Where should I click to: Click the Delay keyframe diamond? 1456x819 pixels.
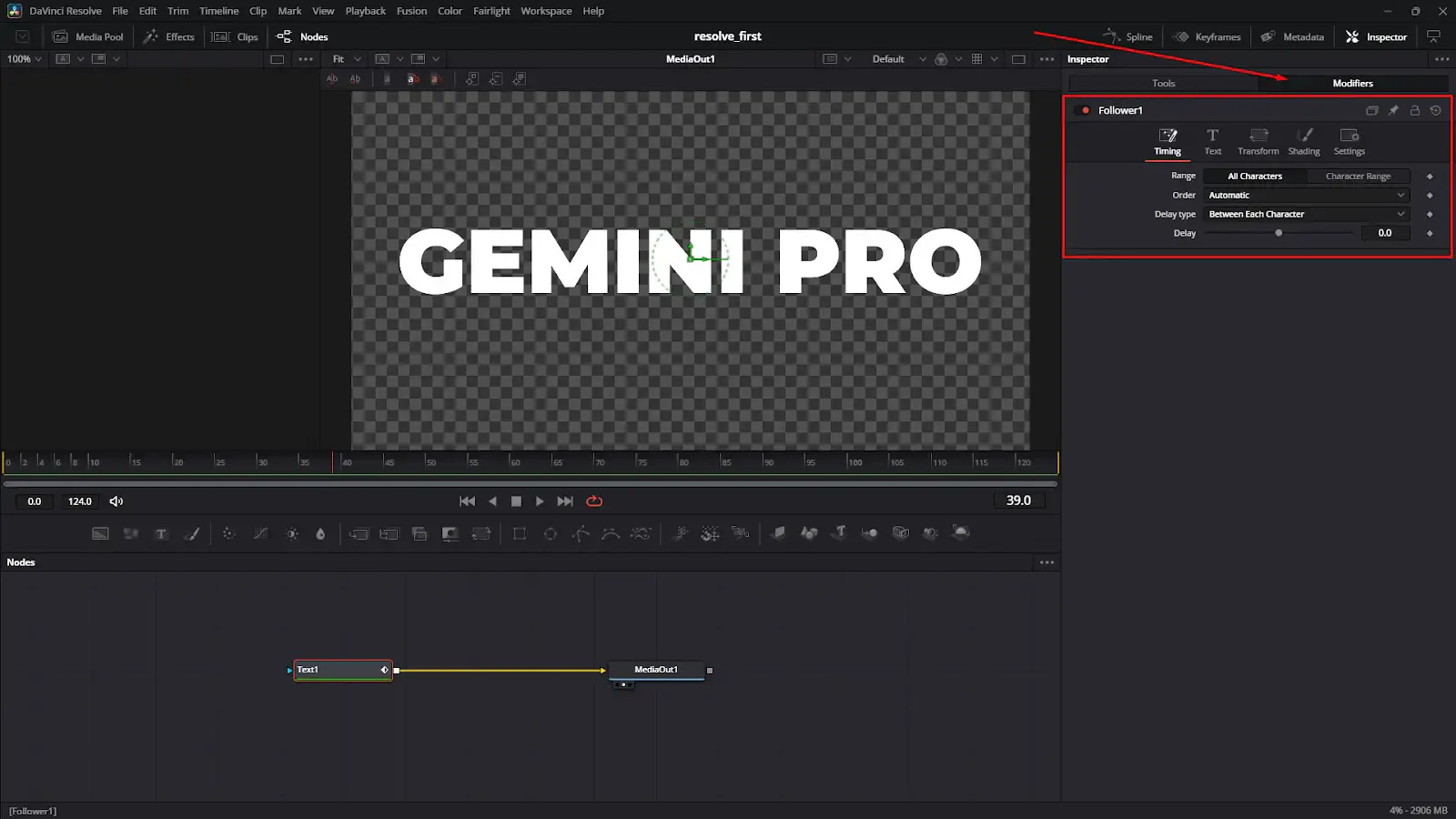(x=1430, y=234)
